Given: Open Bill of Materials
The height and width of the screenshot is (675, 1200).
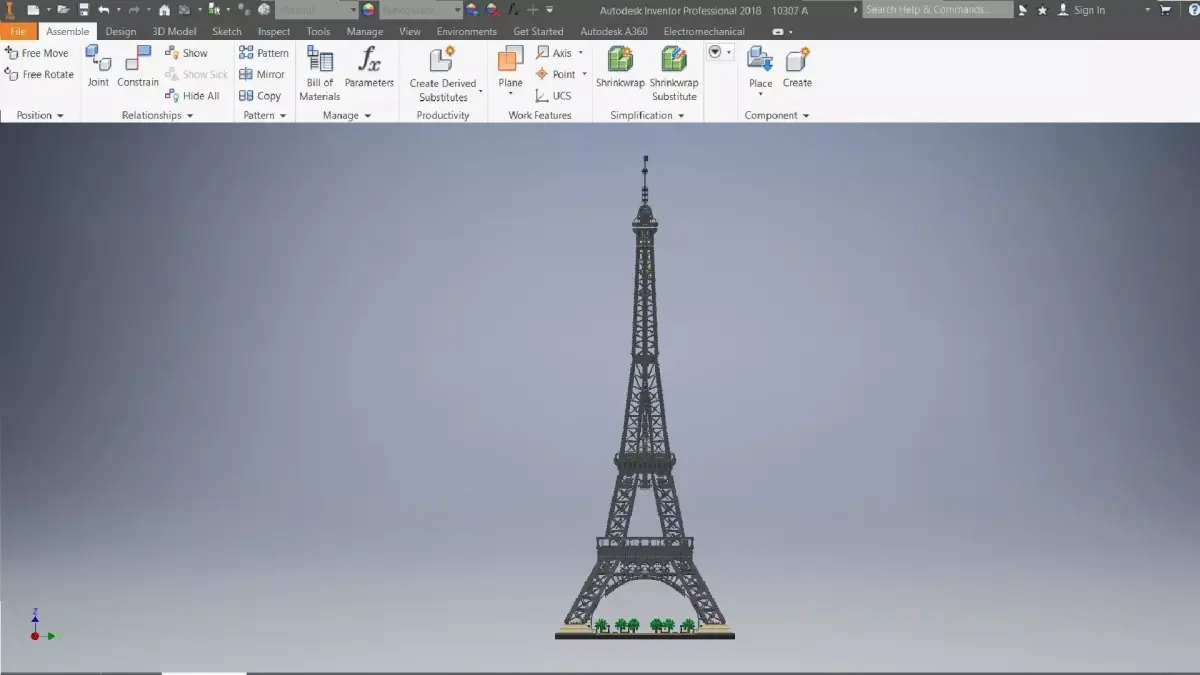Looking at the screenshot, I should [x=320, y=73].
